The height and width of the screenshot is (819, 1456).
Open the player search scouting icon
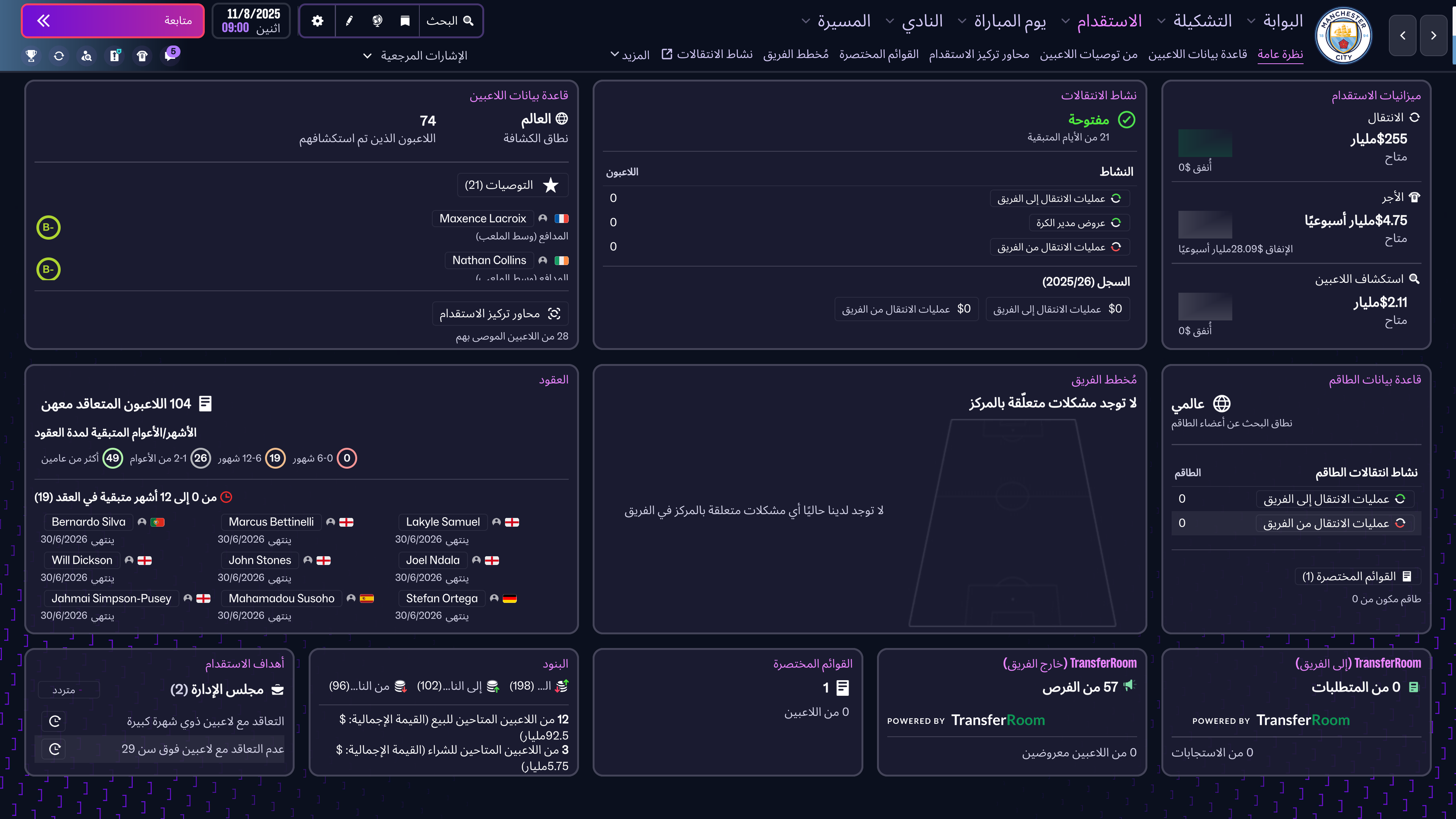coord(86,55)
